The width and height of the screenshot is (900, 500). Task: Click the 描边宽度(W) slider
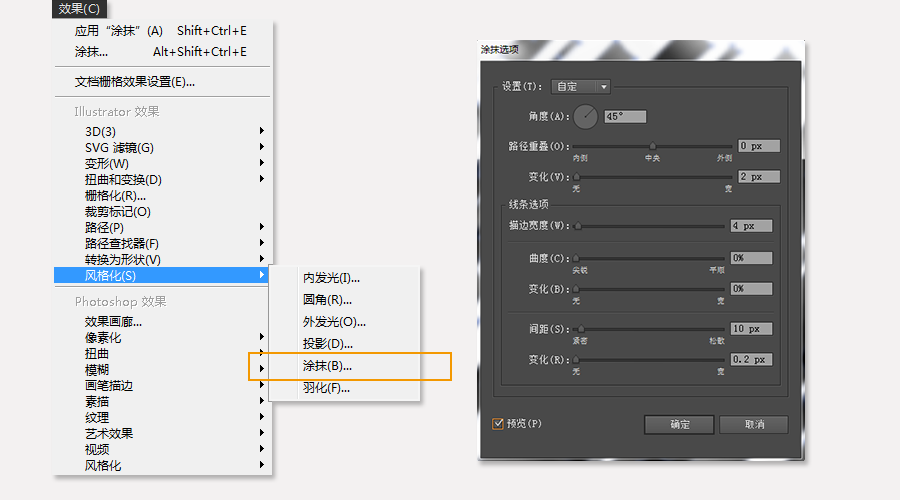(650, 226)
